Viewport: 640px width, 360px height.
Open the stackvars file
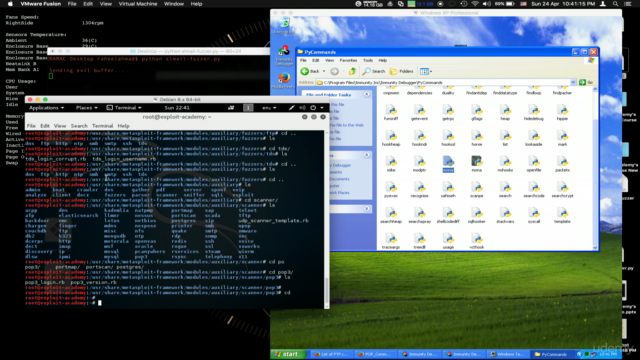[505, 215]
